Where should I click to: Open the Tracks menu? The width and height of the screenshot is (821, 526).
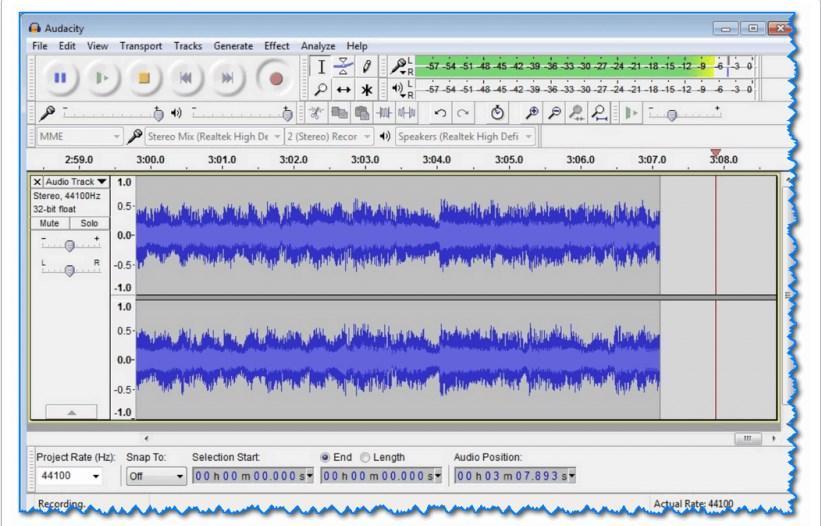pyautogui.click(x=188, y=46)
